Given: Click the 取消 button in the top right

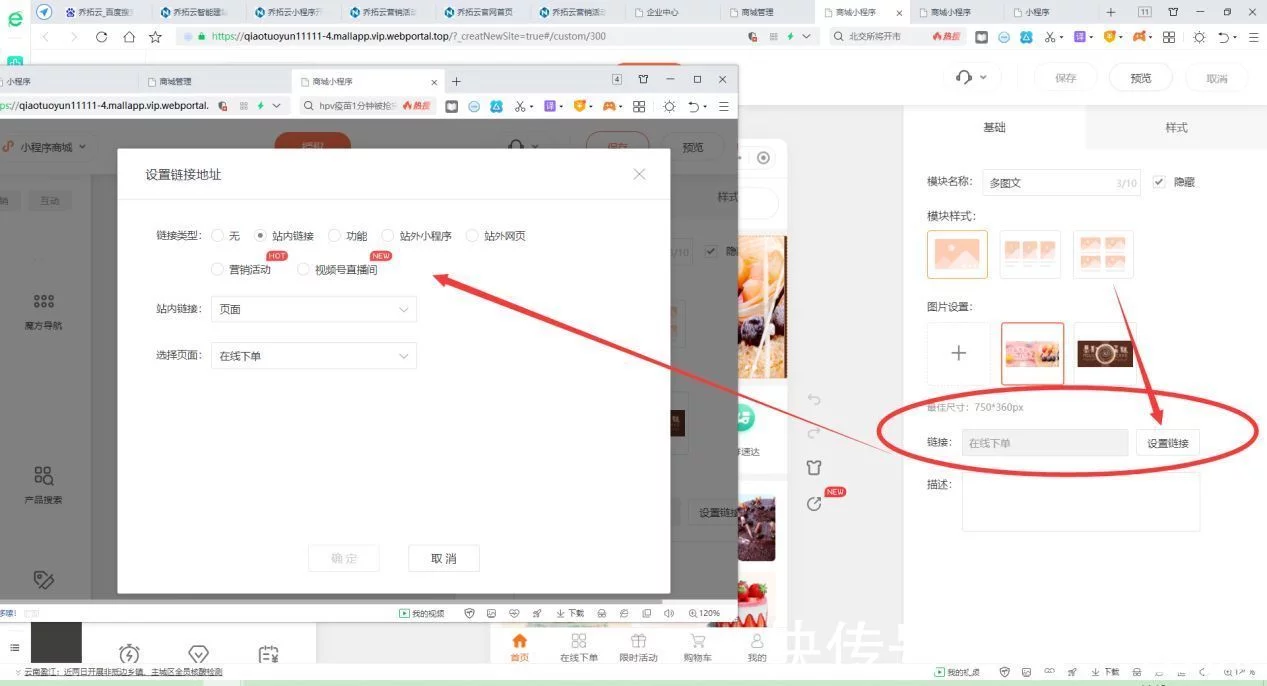Looking at the screenshot, I should 1216,78.
